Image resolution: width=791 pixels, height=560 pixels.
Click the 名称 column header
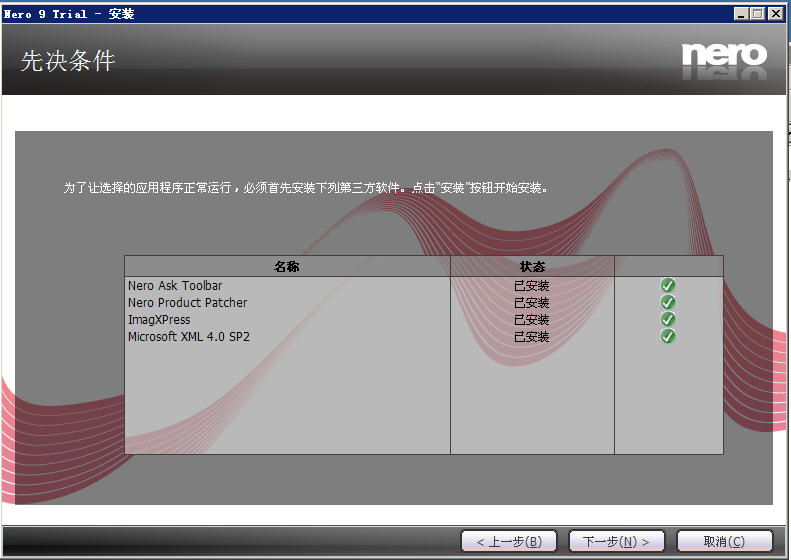[x=287, y=266]
